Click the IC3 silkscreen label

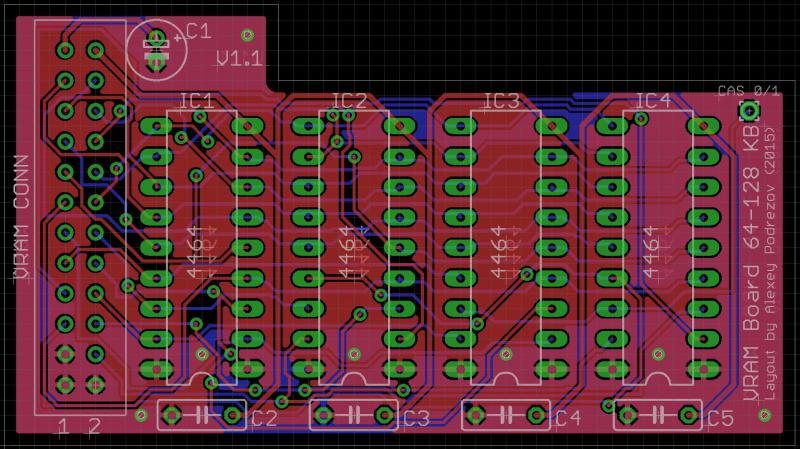[x=501, y=101]
